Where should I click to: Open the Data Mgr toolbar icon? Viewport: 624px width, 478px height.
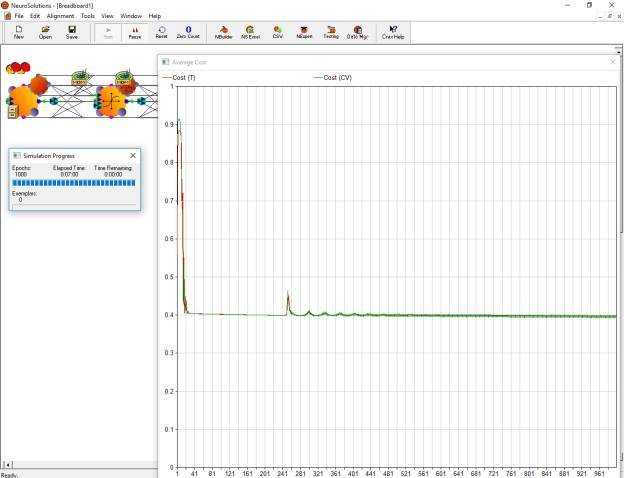(x=357, y=32)
